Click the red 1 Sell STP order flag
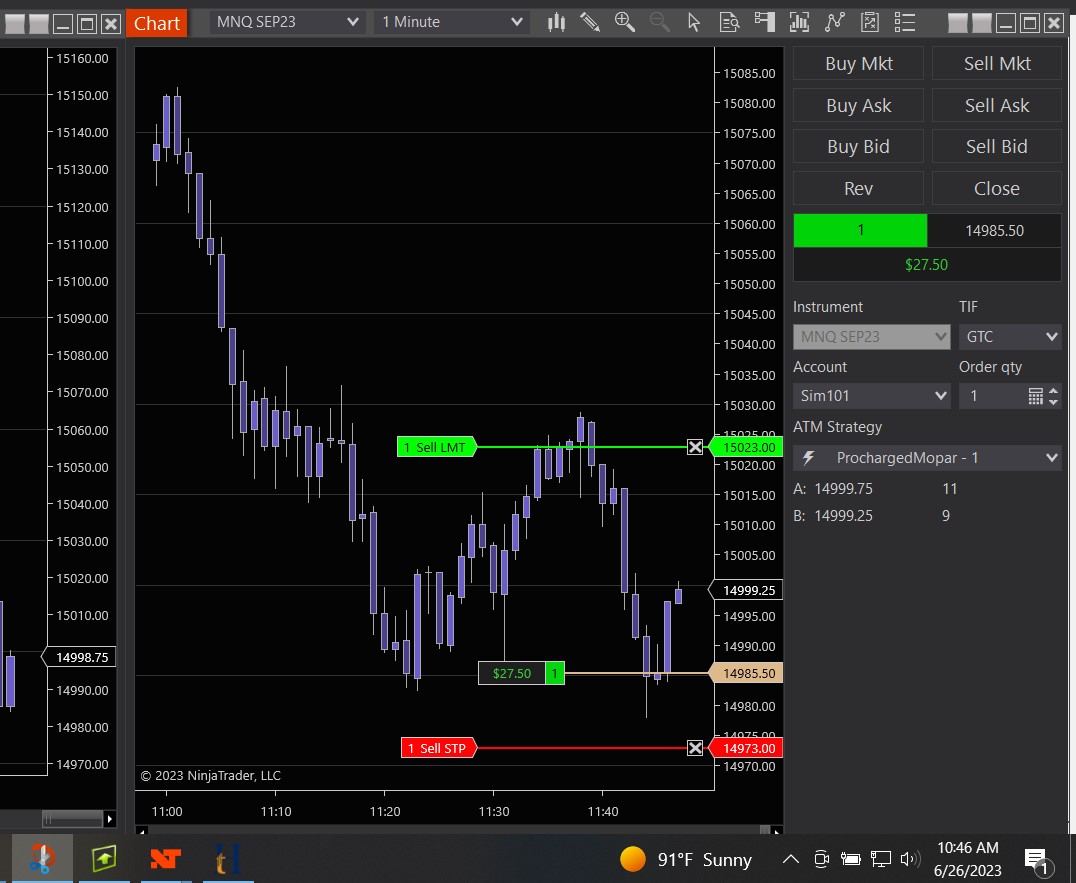 (x=438, y=748)
